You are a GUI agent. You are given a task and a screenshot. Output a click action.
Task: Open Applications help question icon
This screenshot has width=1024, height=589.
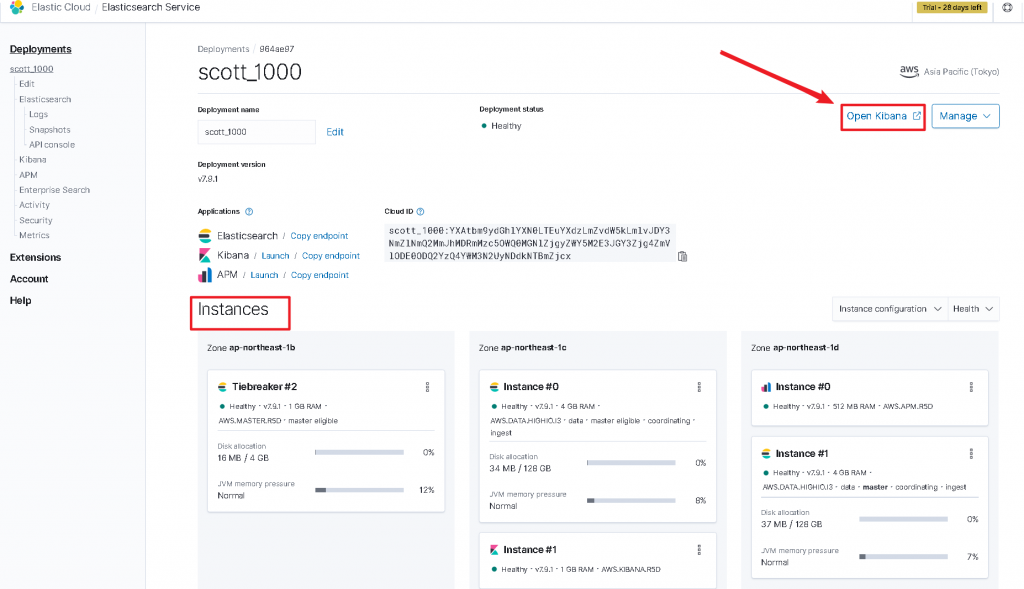(x=249, y=212)
